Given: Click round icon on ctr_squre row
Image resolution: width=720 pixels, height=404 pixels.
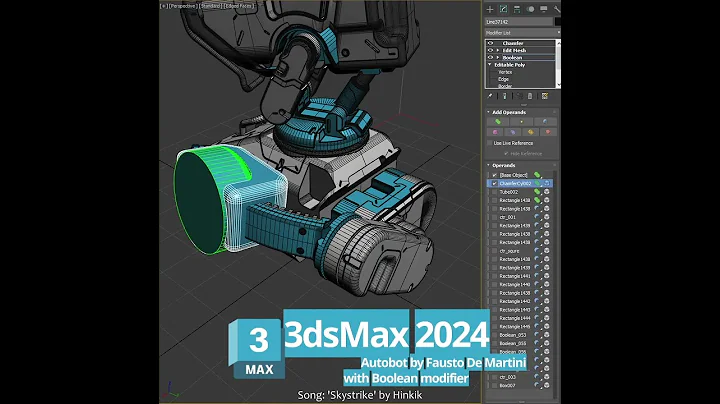Looking at the screenshot, I should click(x=546, y=251).
